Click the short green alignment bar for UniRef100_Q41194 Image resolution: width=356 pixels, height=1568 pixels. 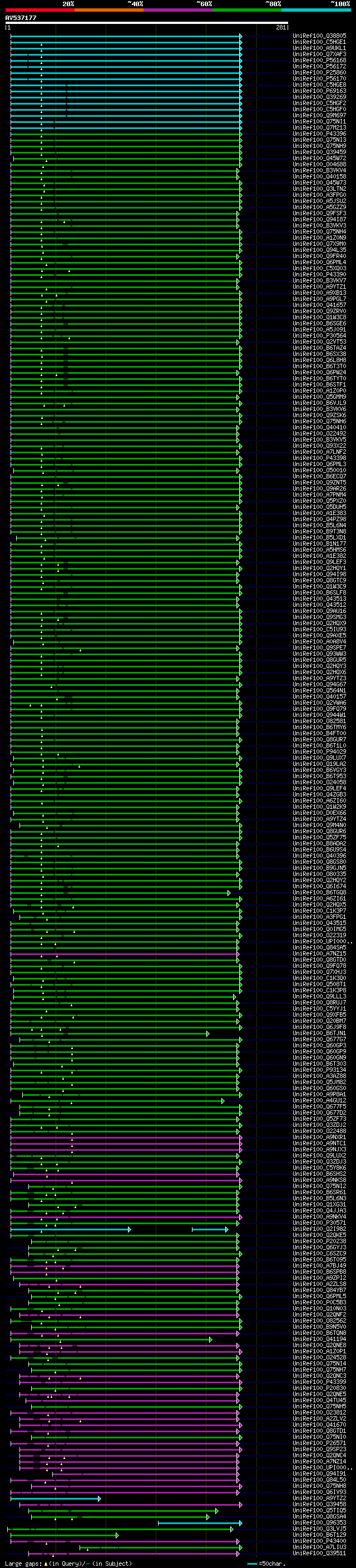coord(111,1341)
